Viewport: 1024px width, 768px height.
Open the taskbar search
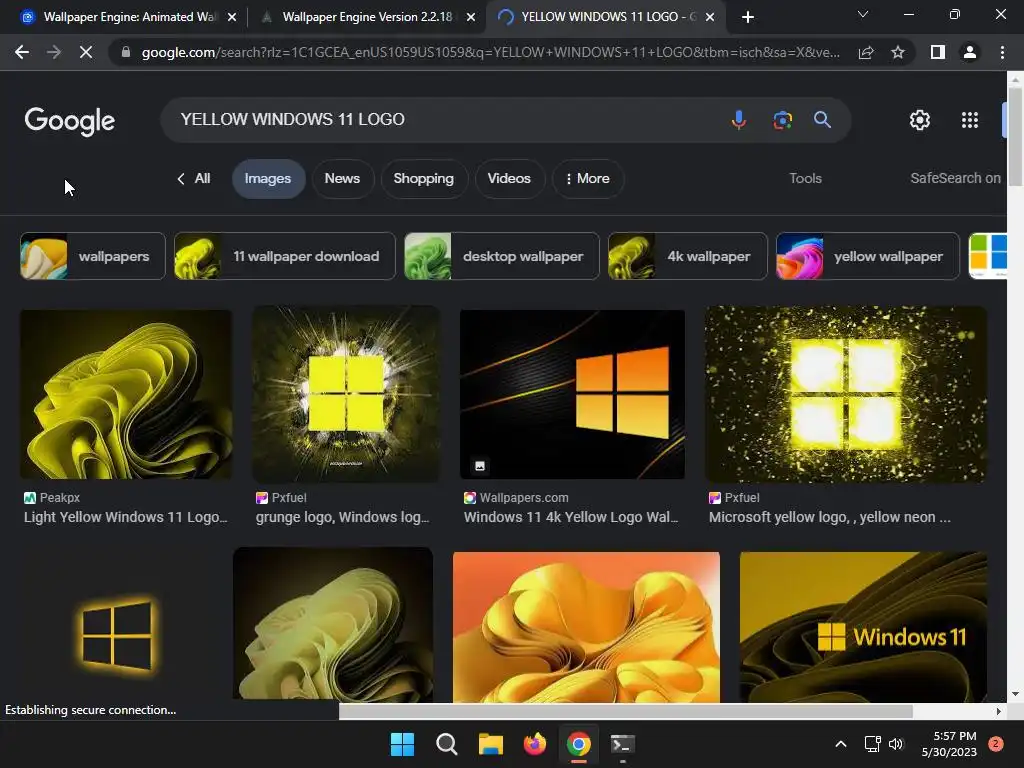(447, 744)
